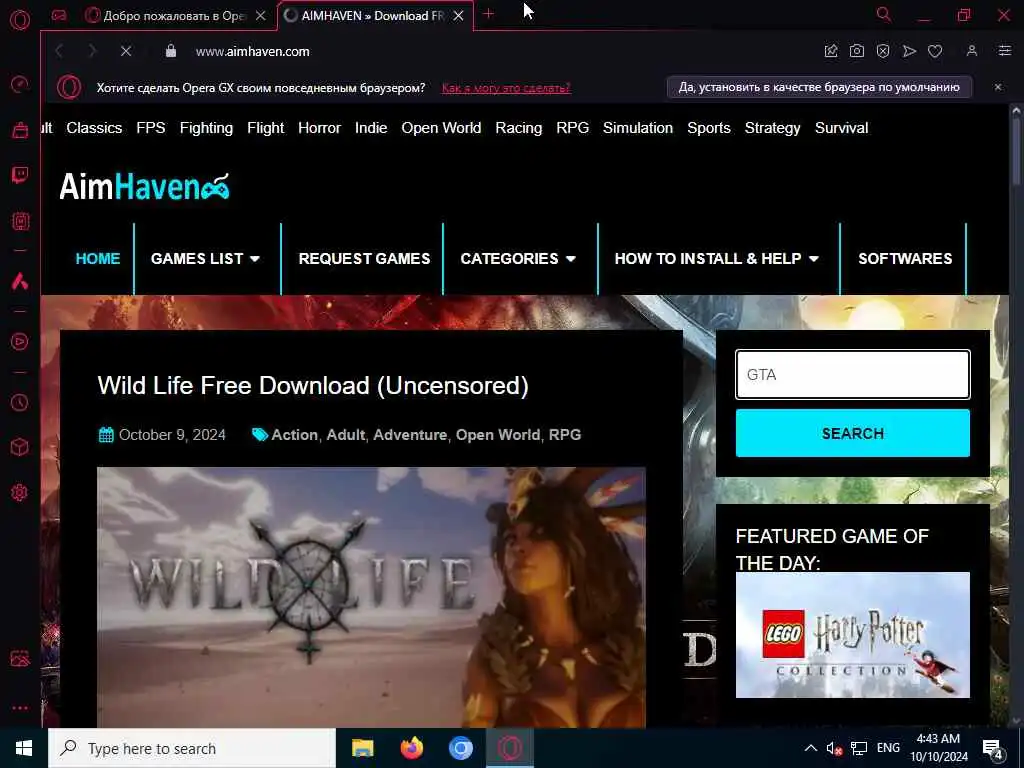Image resolution: width=1024 pixels, height=768 pixels.
Task: Click the padlock site security icon
Action: pos(170,51)
